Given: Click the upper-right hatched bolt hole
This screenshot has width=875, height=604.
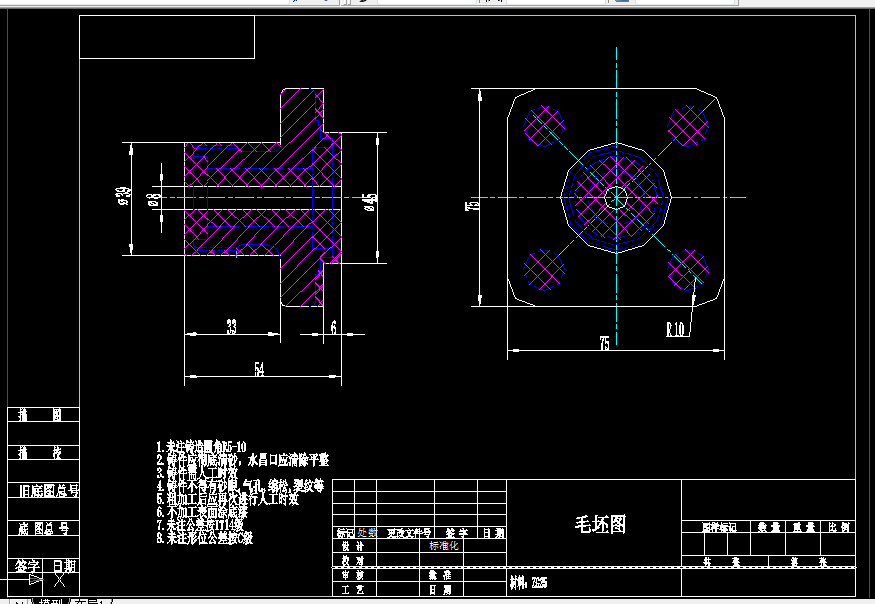Looking at the screenshot, I should coord(688,126).
